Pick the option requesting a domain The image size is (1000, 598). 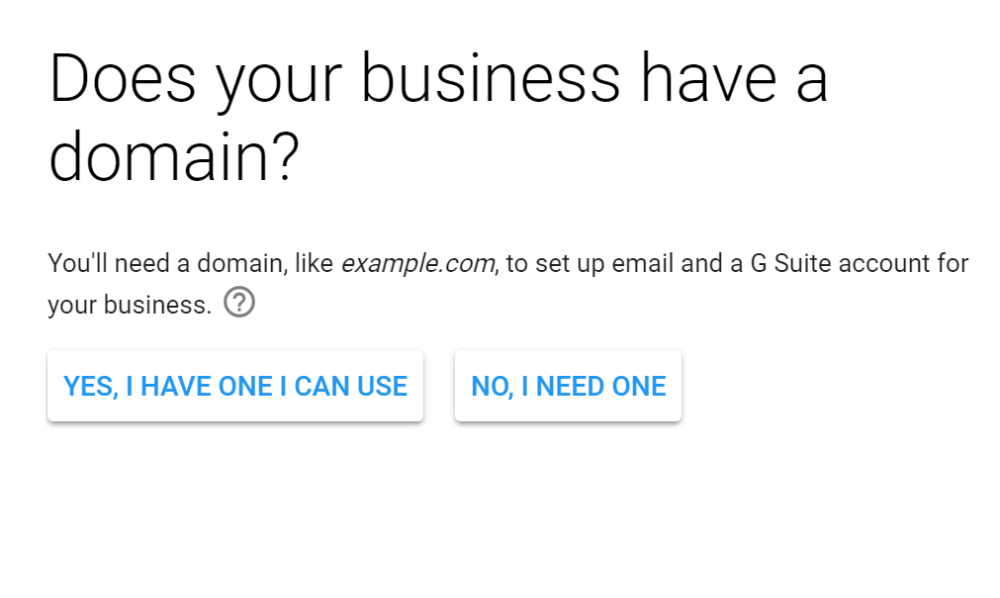pyautogui.click(x=568, y=385)
